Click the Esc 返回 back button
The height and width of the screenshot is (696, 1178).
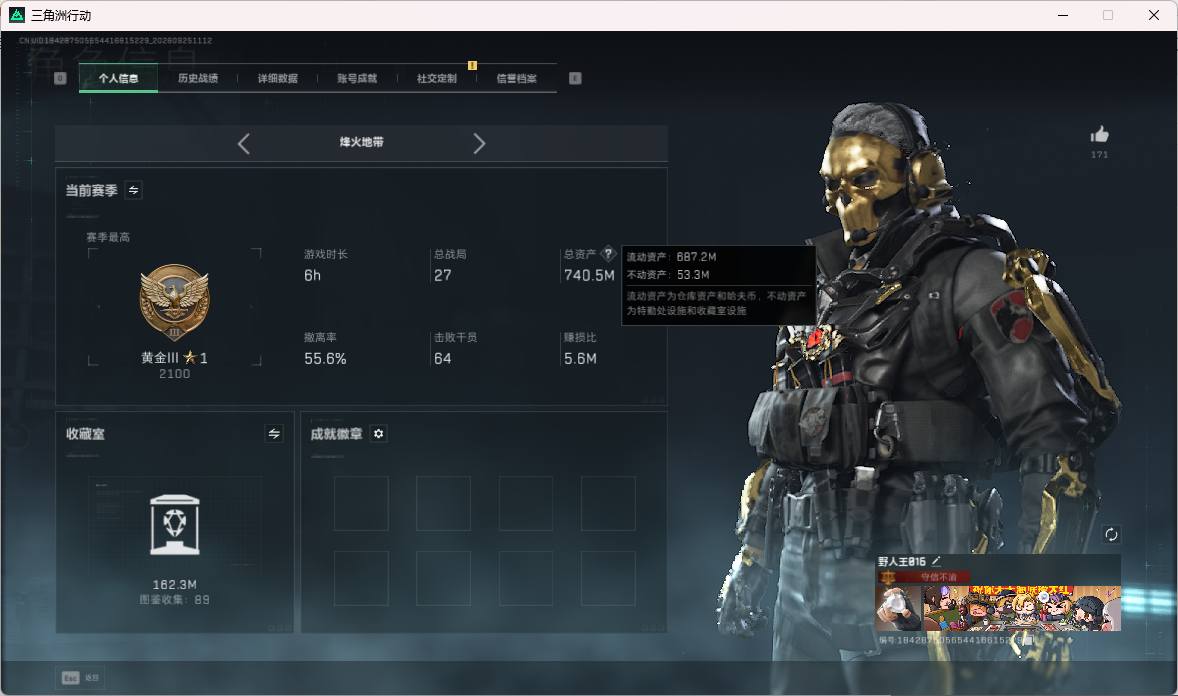coord(80,678)
